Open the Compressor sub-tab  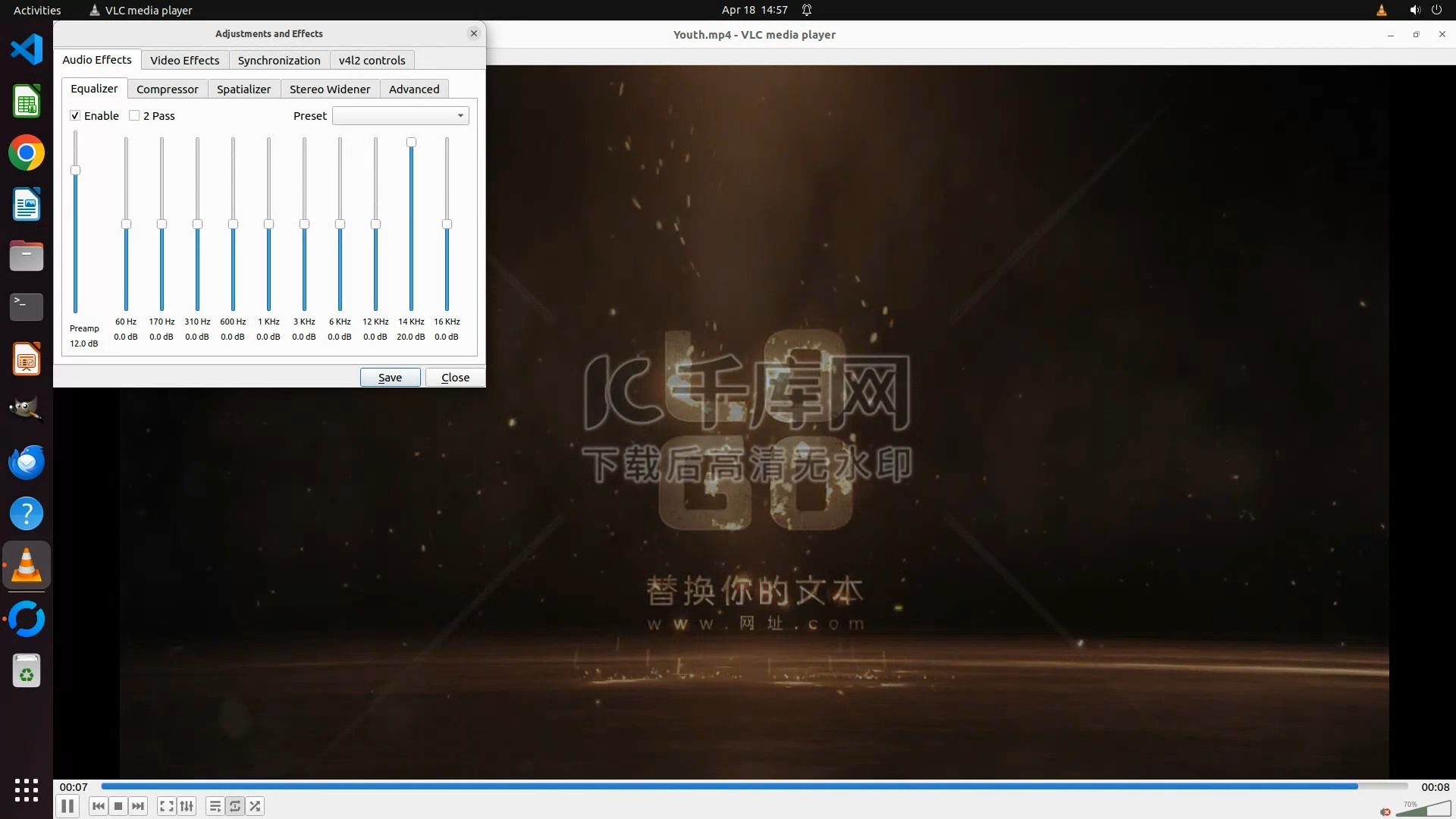click(167, 89)
